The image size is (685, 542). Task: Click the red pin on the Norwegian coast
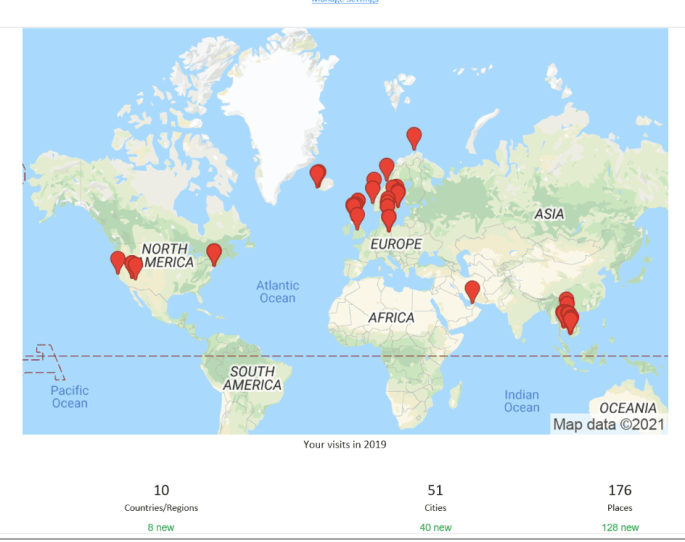pyautogui.click(x=386, y=167)
